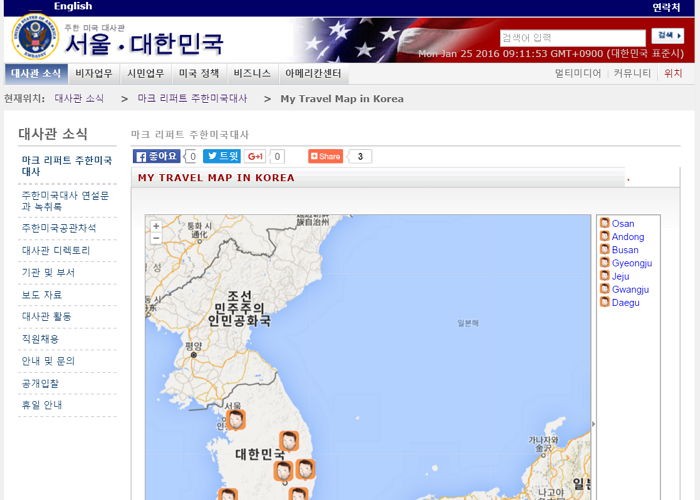This screenshot has width=700, height=500.
Task: Open the 아메리칸센터 navigation tab
Action: (313, 73)
